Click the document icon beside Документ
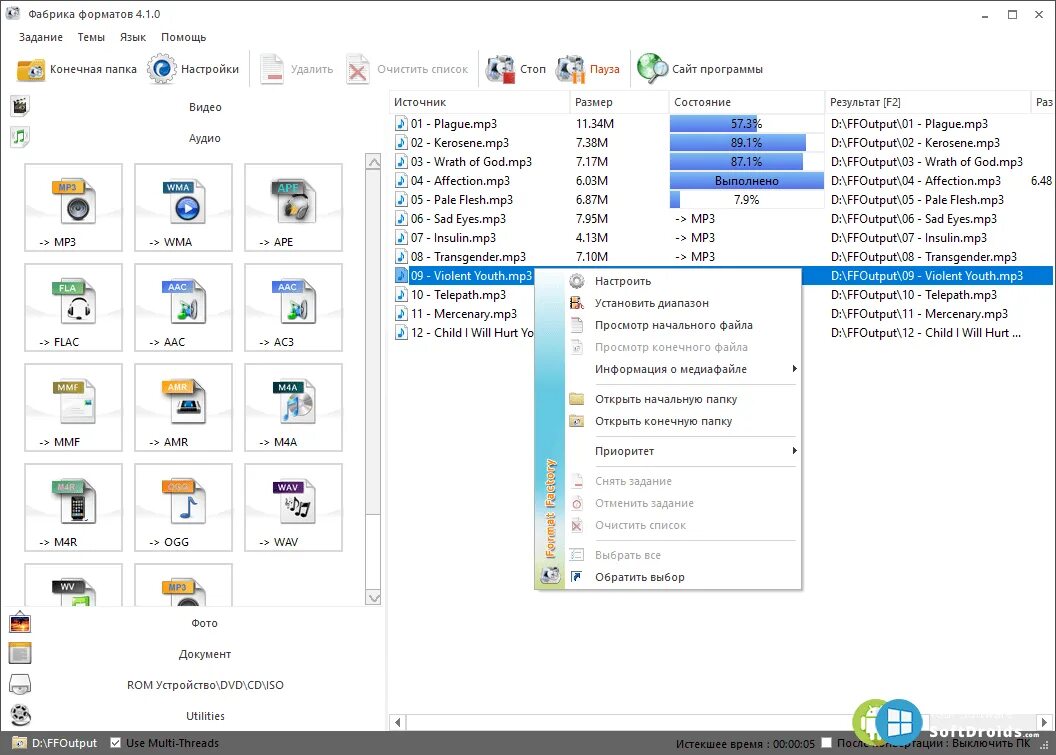The height and width of the screenshot is (755, 1056). (x=20, y=653)
